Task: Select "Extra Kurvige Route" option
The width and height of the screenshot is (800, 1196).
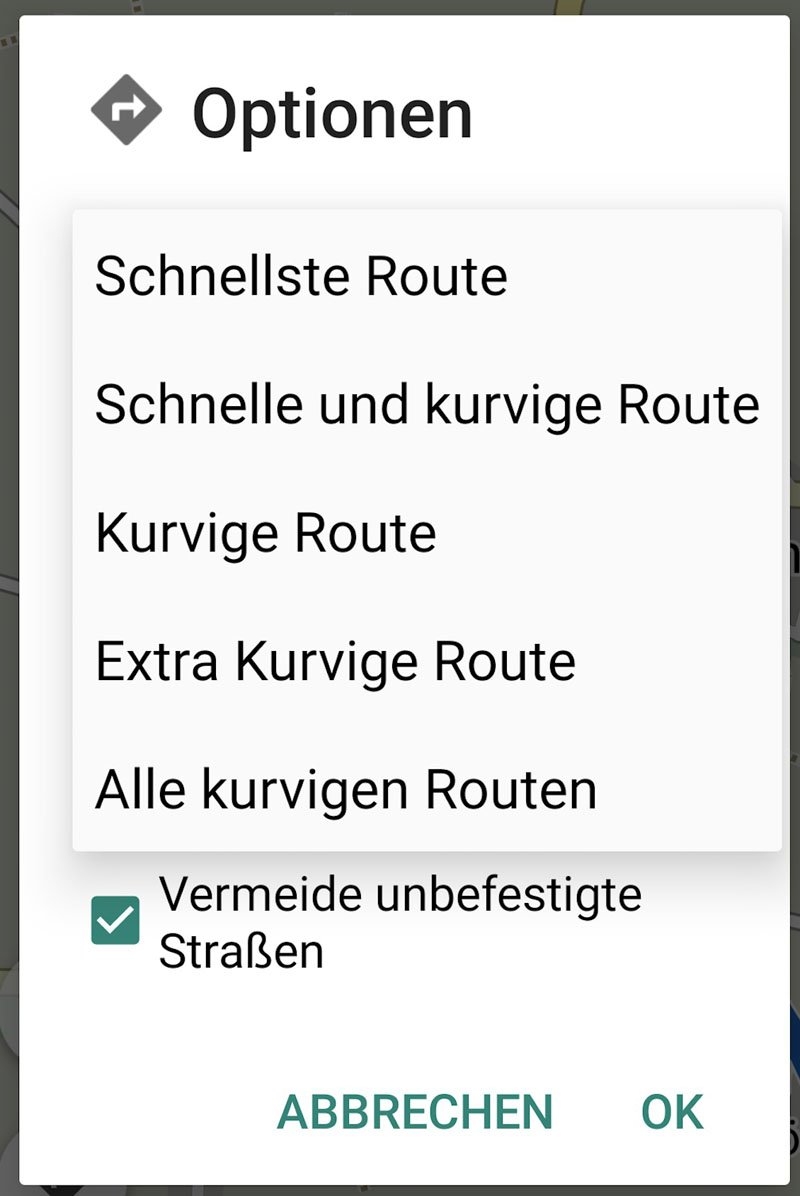Action: point(335,661)
